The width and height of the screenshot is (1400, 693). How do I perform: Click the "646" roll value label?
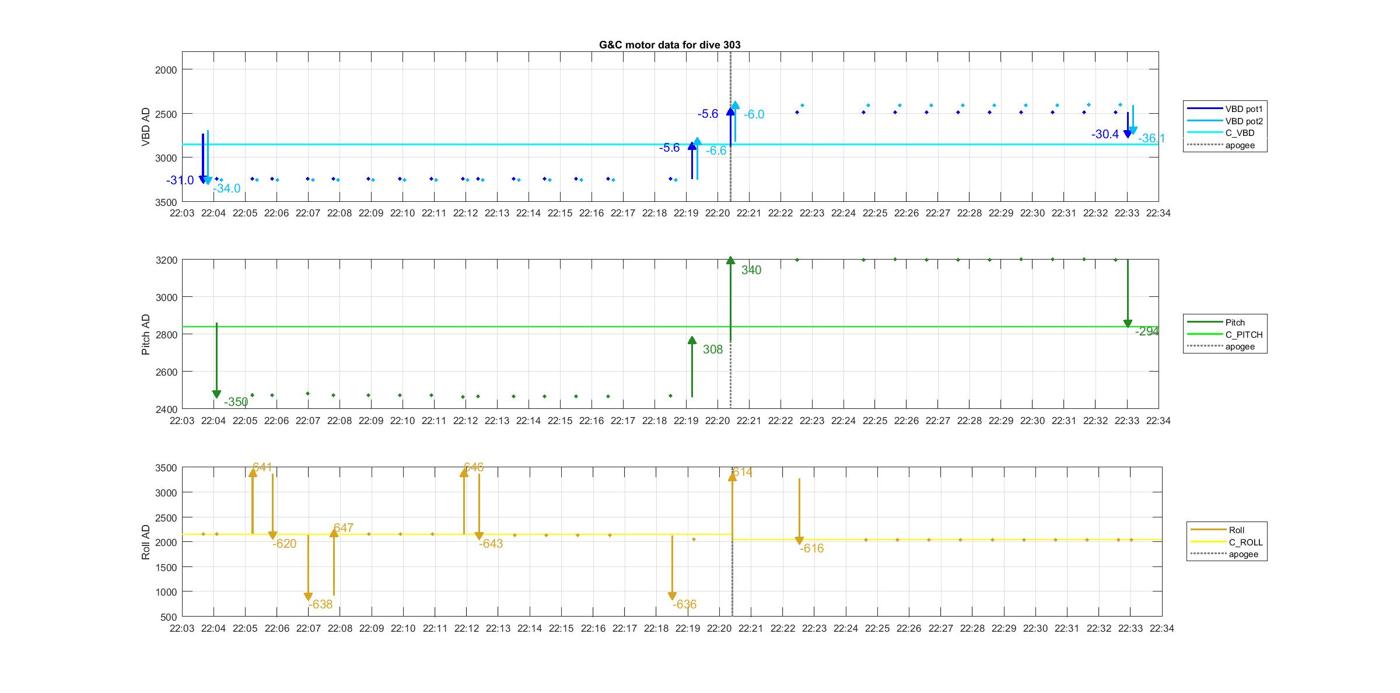(x=474, y=468)
